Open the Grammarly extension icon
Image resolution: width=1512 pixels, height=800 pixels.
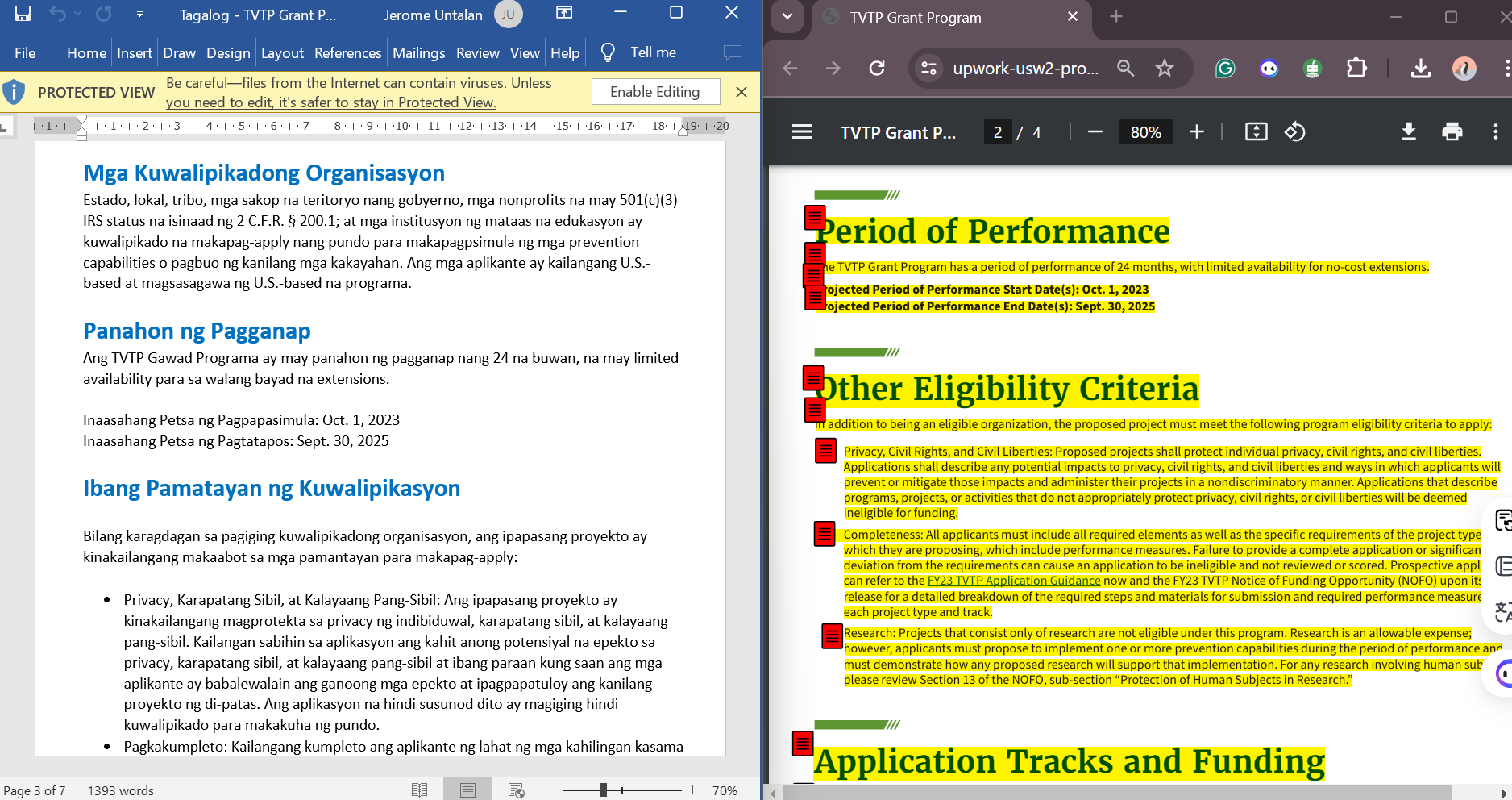[x=1225, y=69]
